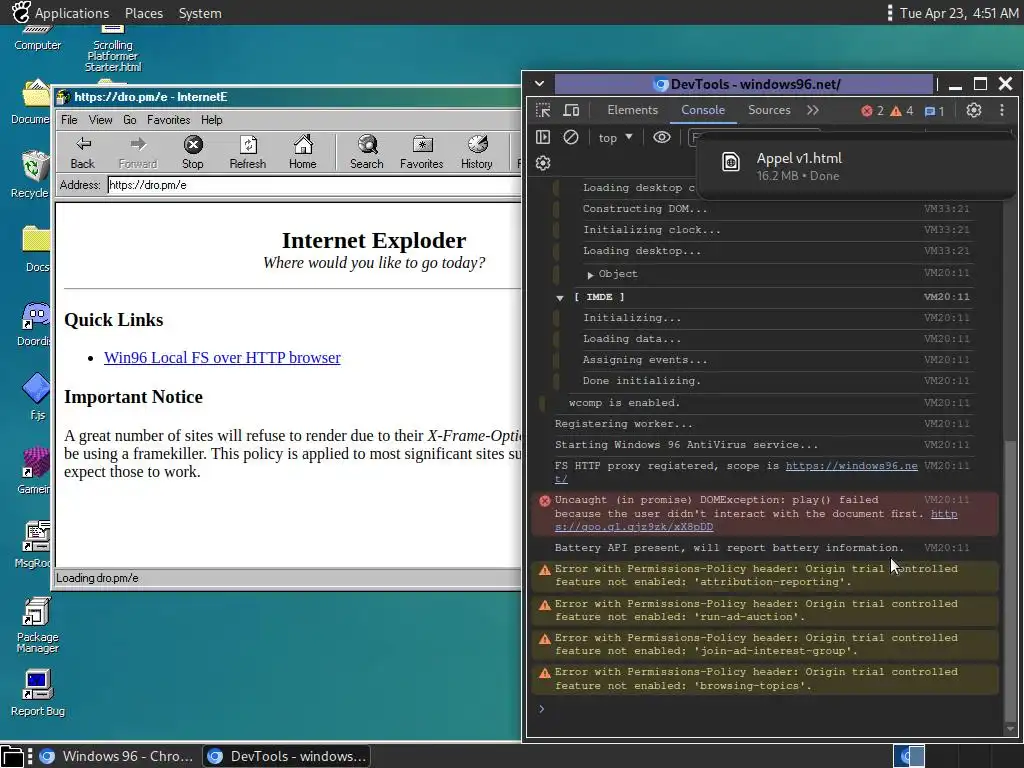Click VM20:11 source link beside Battery API message
The width and height of the screenshot is (1024, 768).
[947, 547]
